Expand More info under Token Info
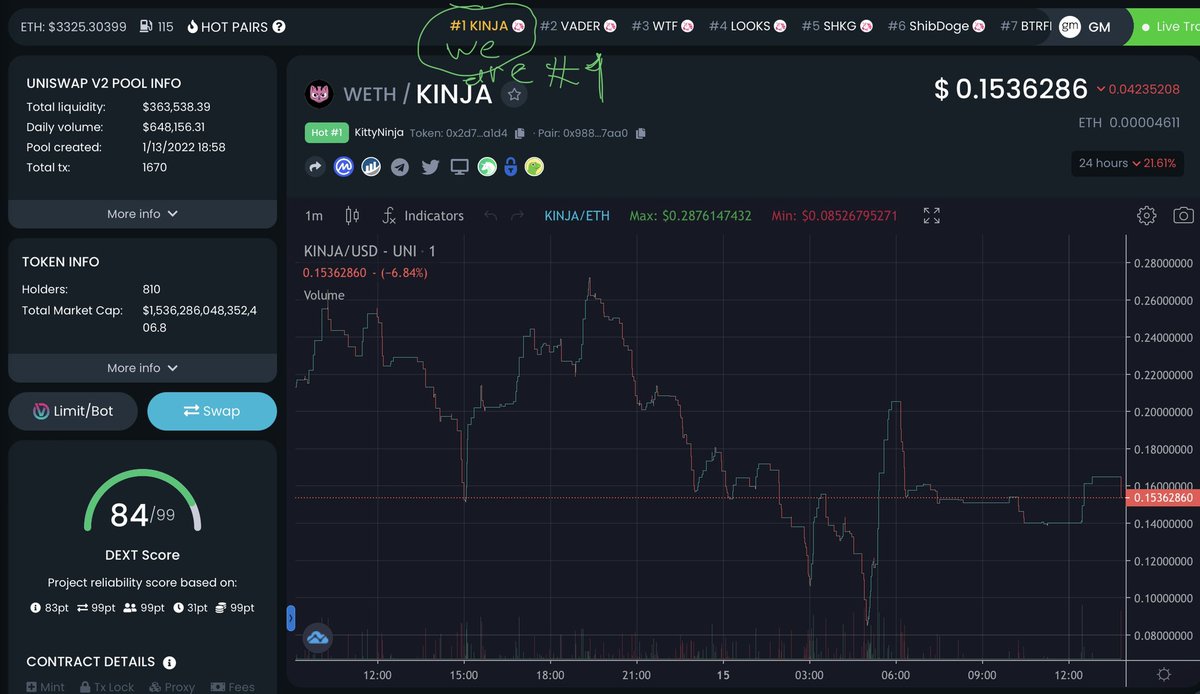Viewport: 1200px width, 694px height. (142, 368)
